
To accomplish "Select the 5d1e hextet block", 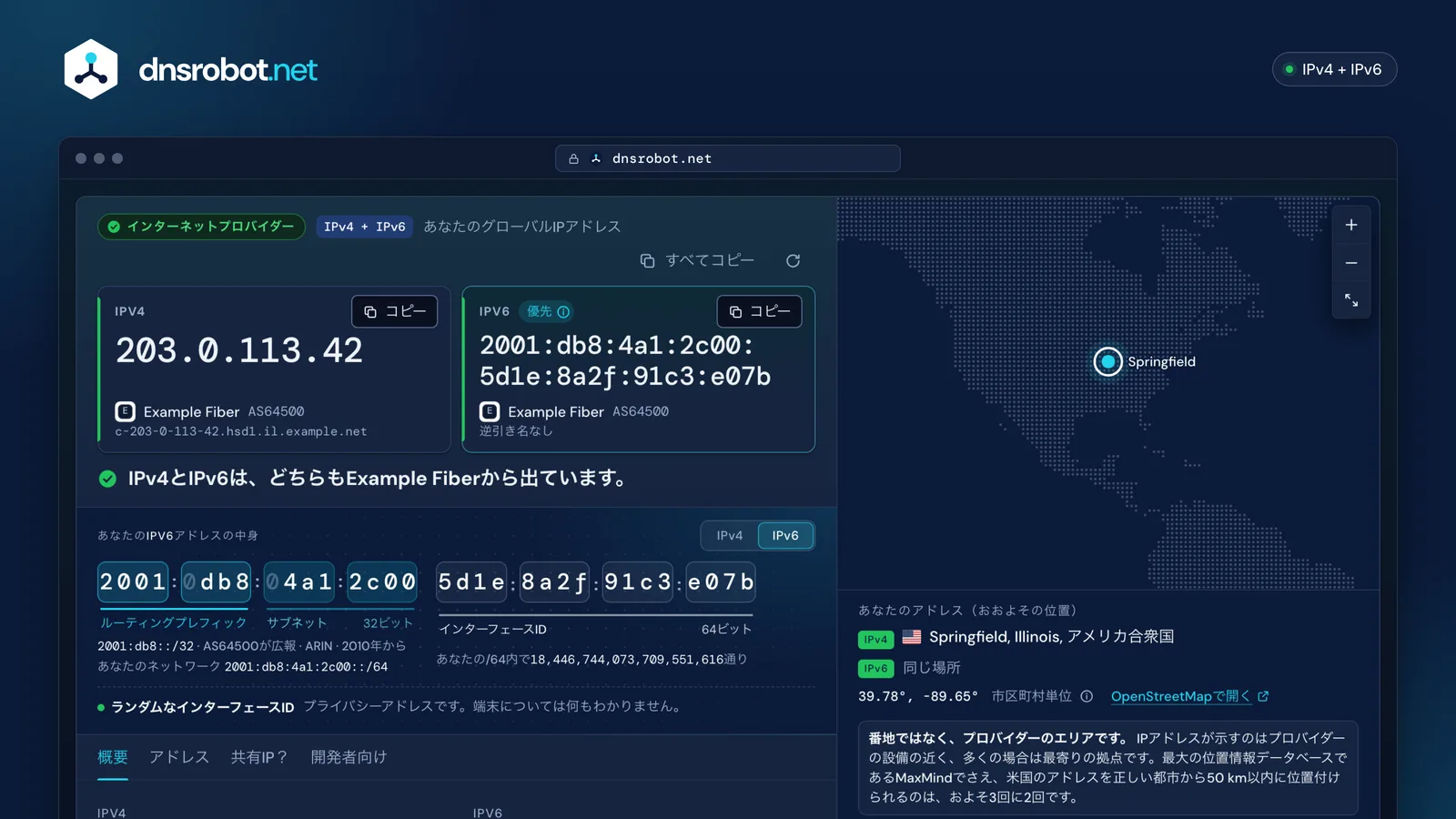I will [471, 582].
